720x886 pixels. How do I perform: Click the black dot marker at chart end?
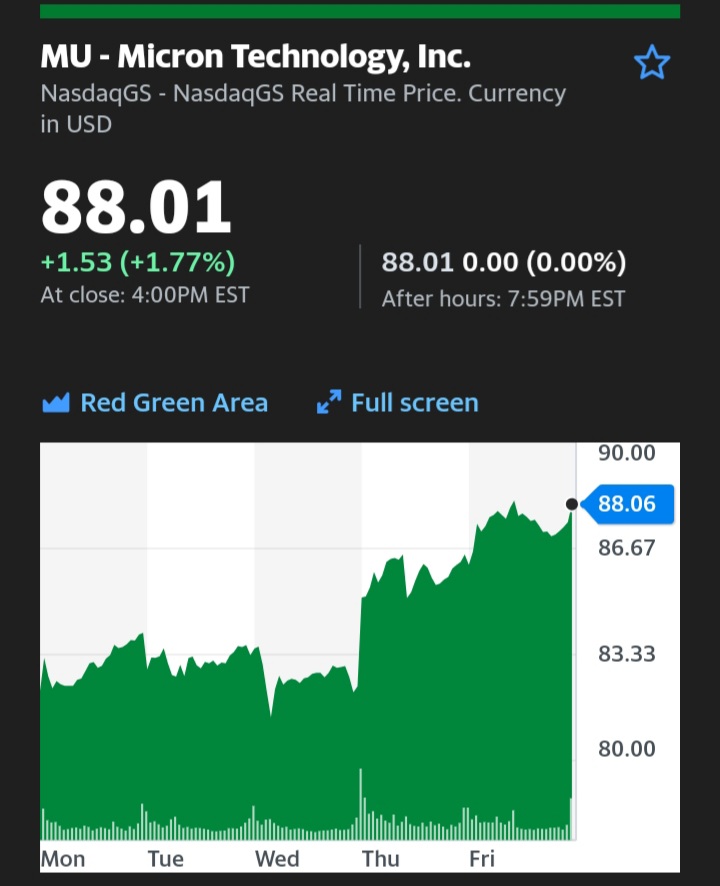[x=572, y=504]
